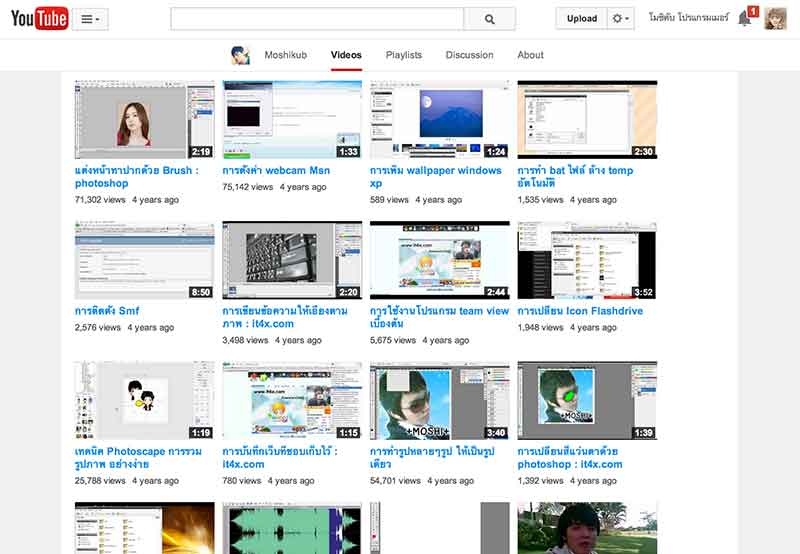Open the Brush photoshop video thumbnail
This screenshot has height=554, width=800.
(144, 120)
